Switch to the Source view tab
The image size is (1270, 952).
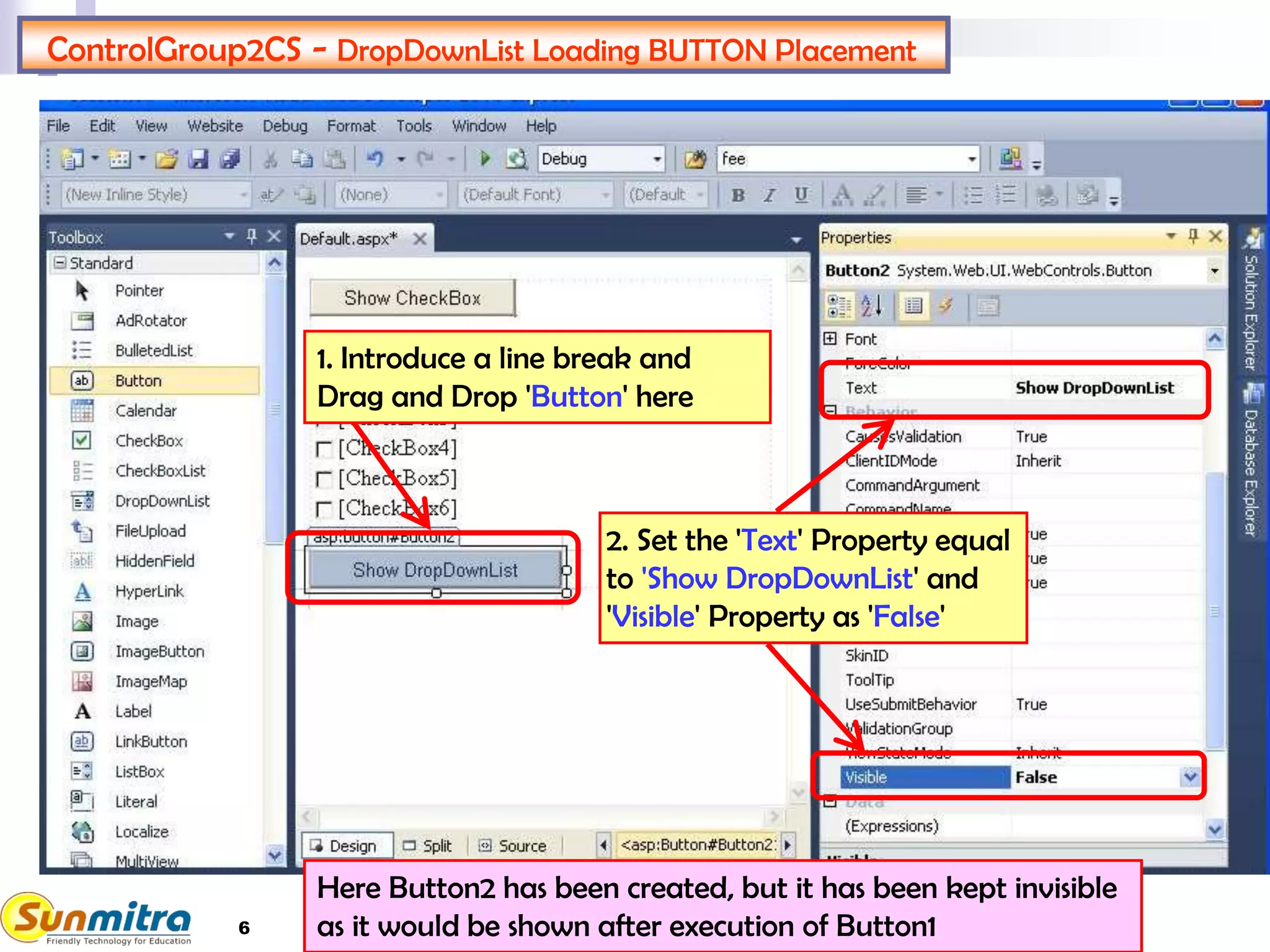point(513,846)
